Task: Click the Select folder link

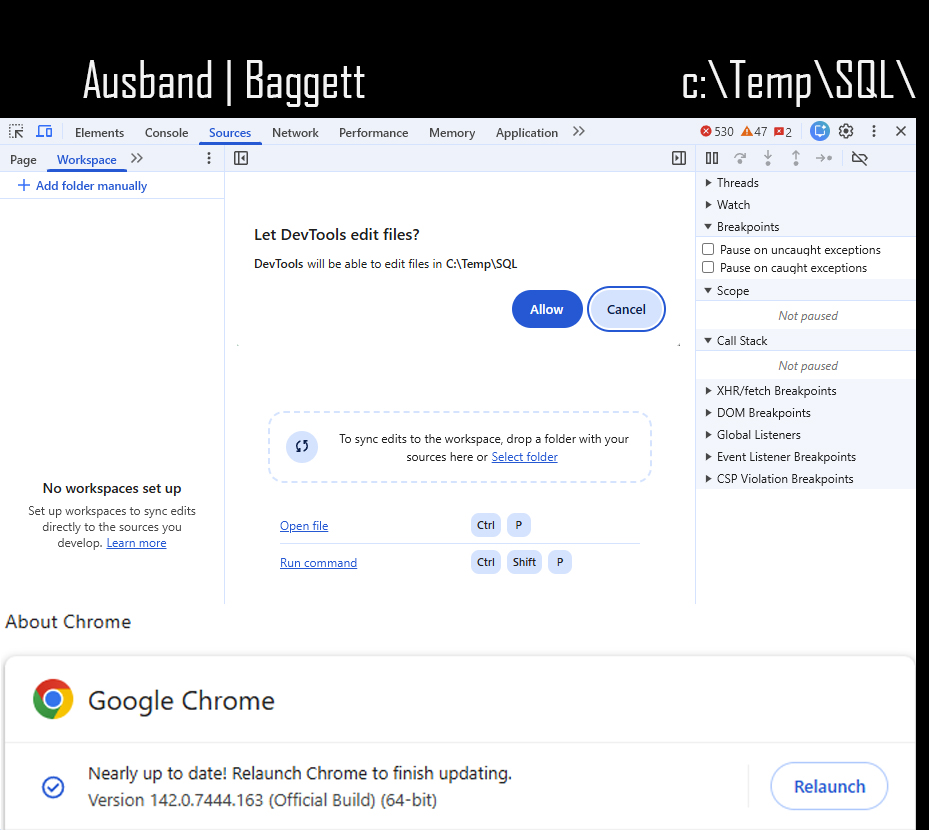Action: click(x=524, y=457)
